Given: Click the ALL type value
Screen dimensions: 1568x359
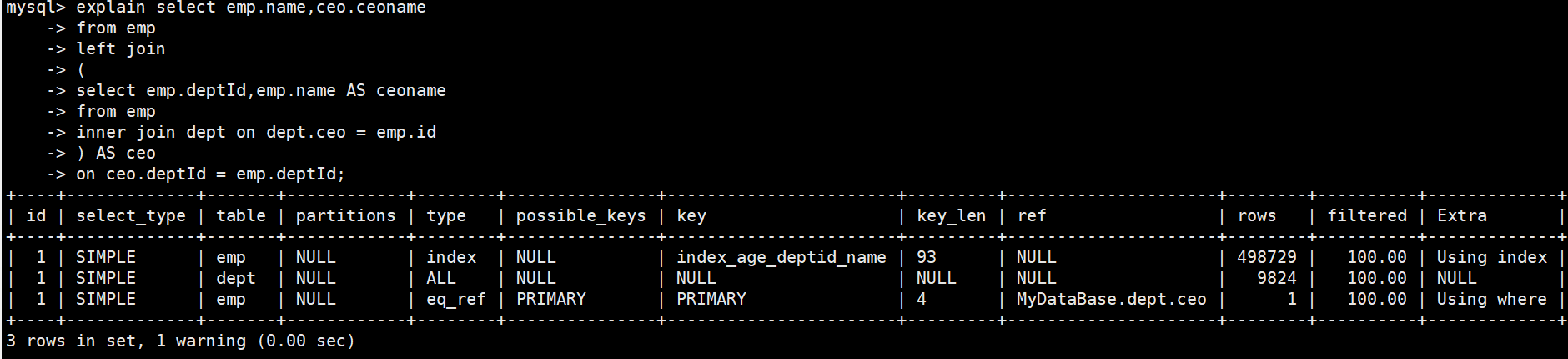Looking at the screenshot, I should [x=441, y=278].
